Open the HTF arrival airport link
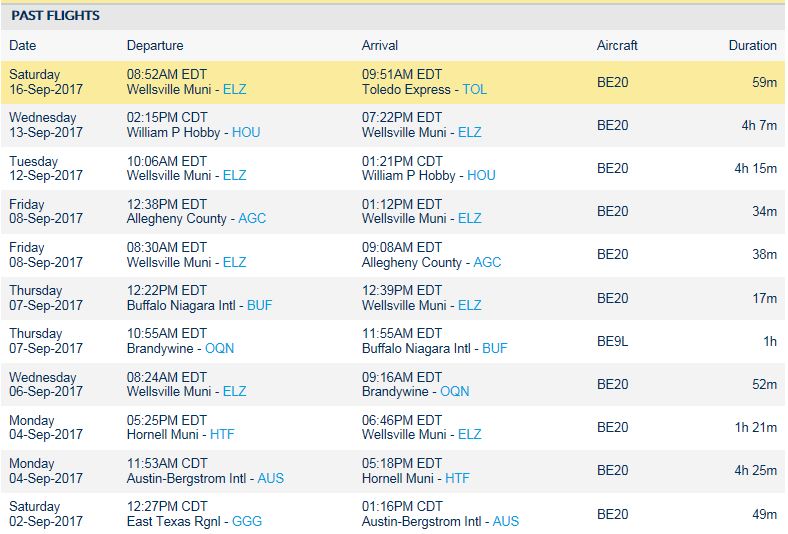The image size is (788, 534). [459, 478]
